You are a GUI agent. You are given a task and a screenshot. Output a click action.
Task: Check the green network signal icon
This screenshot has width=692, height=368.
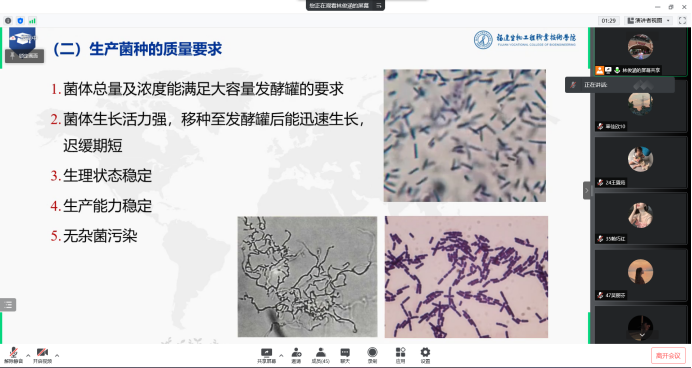pyautogui.click(x=32, y=21)
